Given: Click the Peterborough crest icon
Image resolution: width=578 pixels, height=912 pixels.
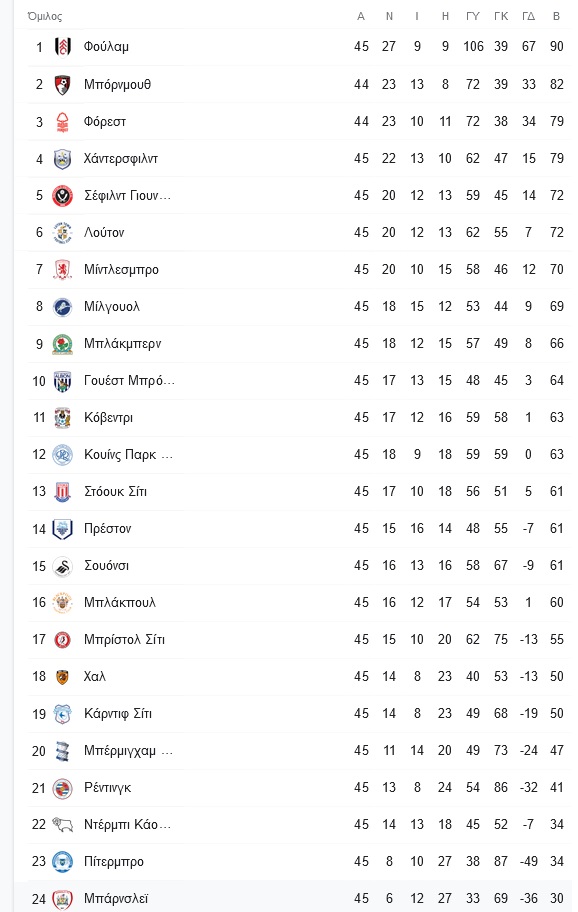Looking at the screenshot, I should tap(62, 861).
